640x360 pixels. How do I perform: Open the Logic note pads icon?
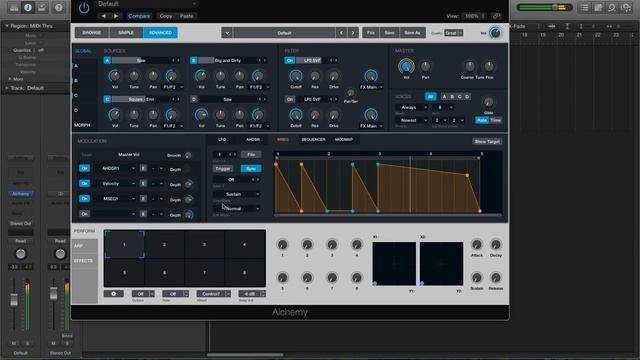[598, 7]
